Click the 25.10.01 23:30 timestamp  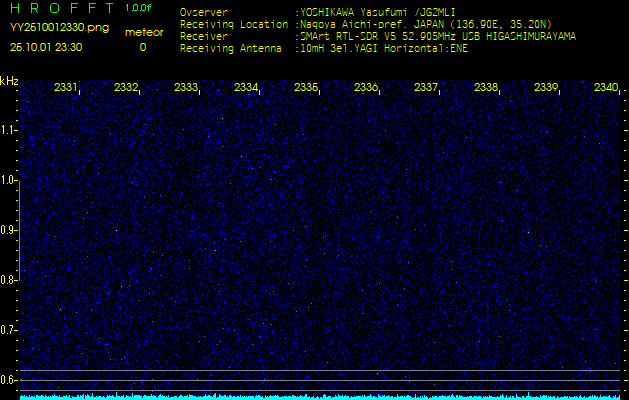coord(46,47)
